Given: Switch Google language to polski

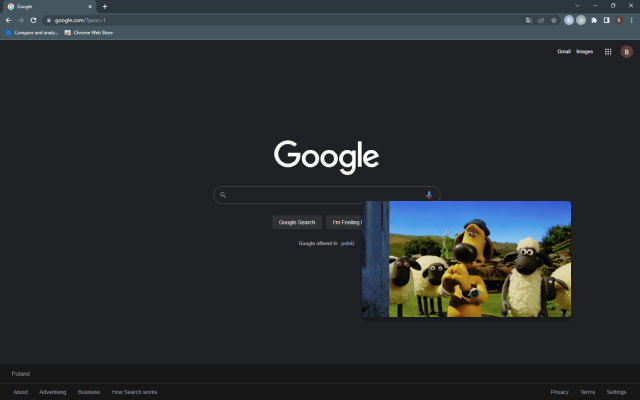Looking at the screenshot, I should tap(347, 243).
